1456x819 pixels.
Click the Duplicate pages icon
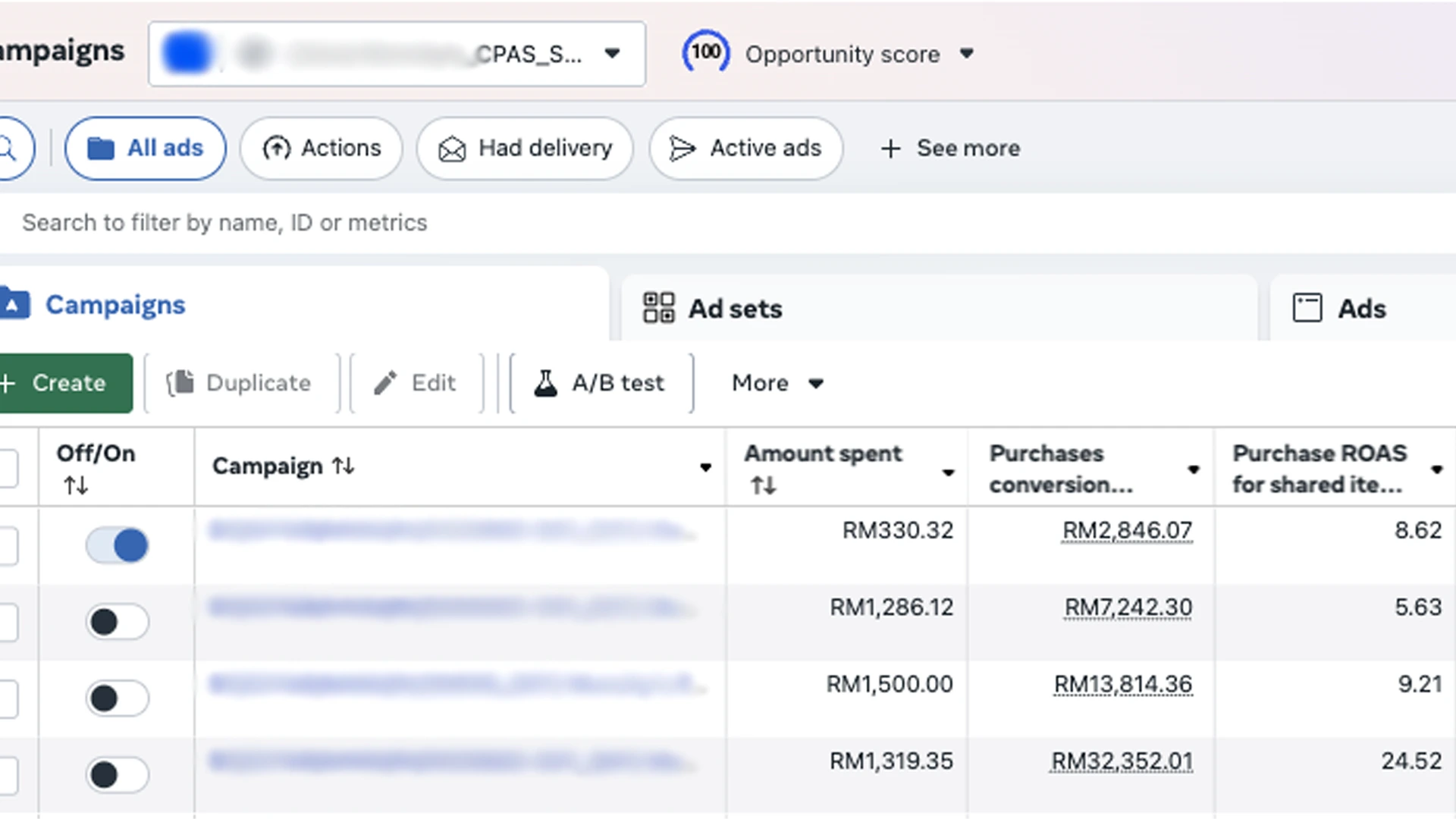(x=180, y=383)
